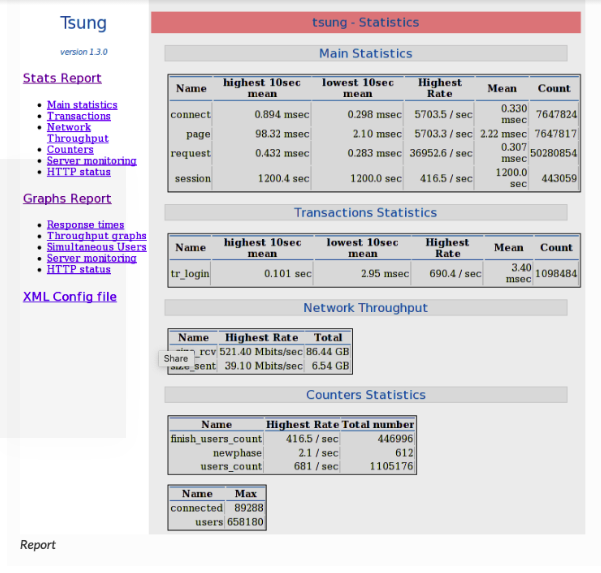Open the Transactions sidebar link
The image size is (601, 573).
click(79, 116)
